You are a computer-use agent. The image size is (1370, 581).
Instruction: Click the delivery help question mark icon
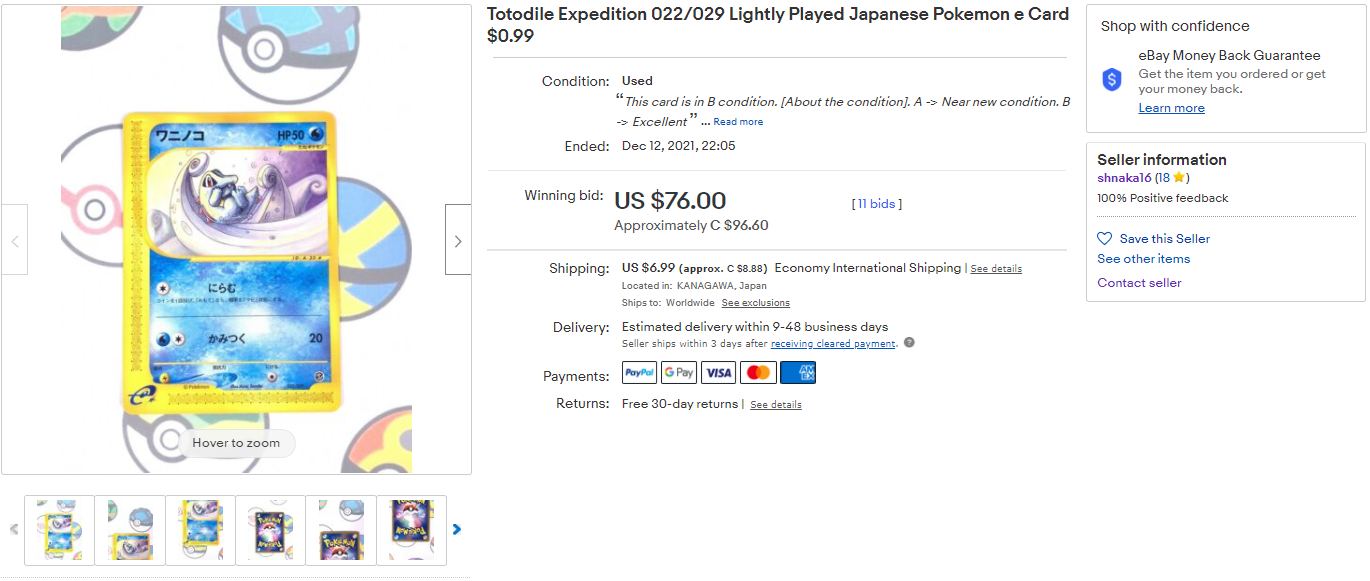click(x=909, y=343)
